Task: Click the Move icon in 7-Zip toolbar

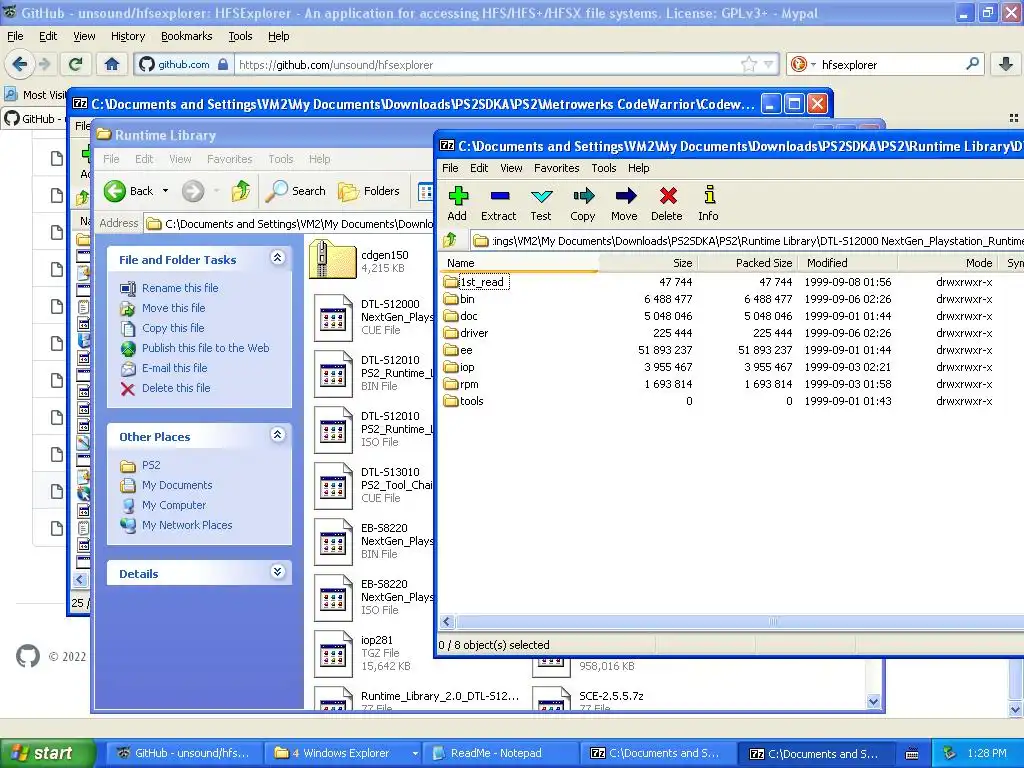Action: 624,203
